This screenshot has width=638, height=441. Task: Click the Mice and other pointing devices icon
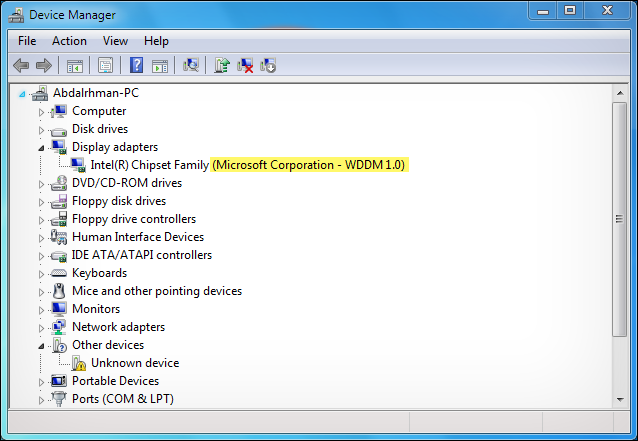[x=59, y=291]
